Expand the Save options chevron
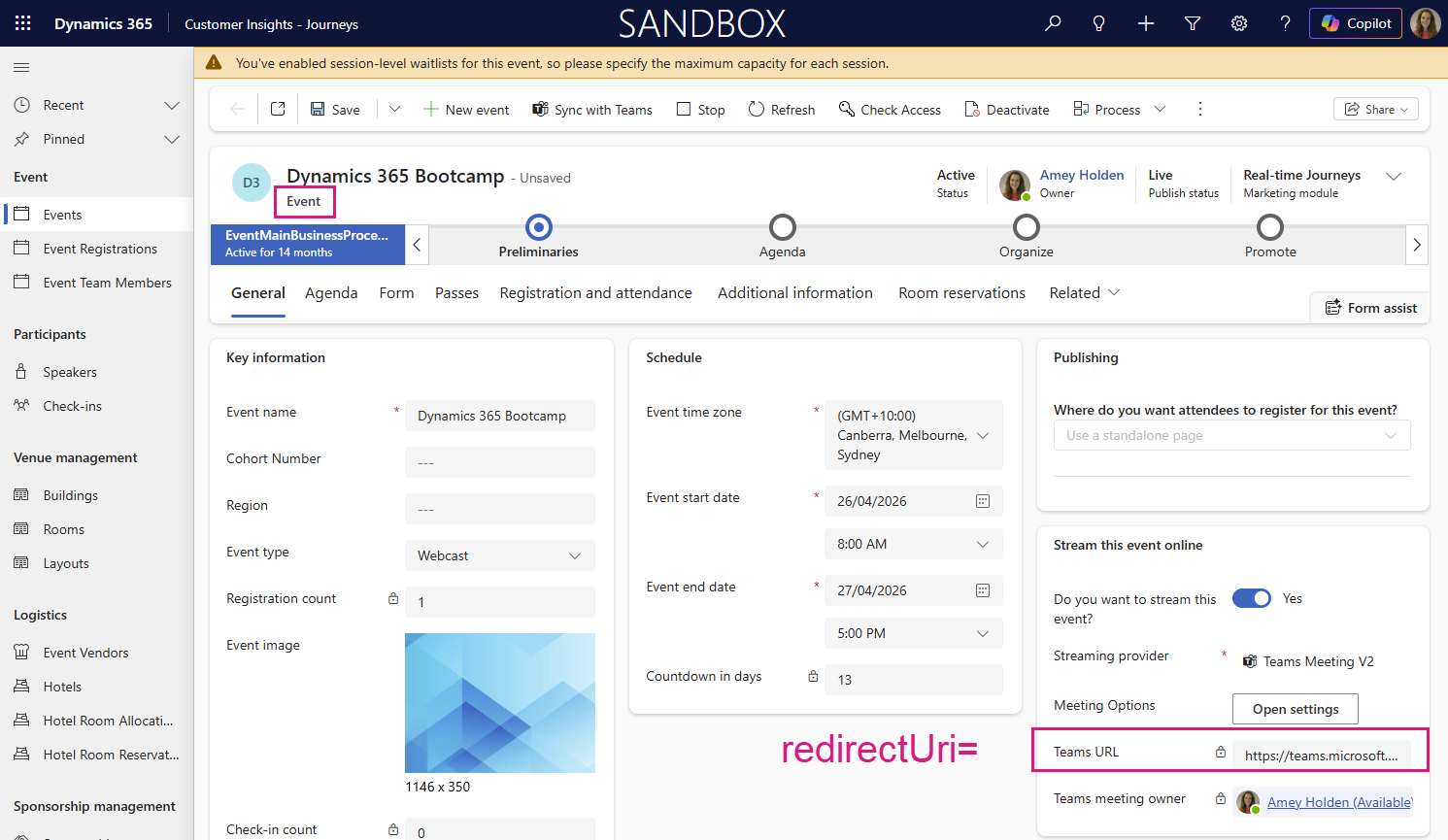The image size is (1448, 840). pos(394,109)
